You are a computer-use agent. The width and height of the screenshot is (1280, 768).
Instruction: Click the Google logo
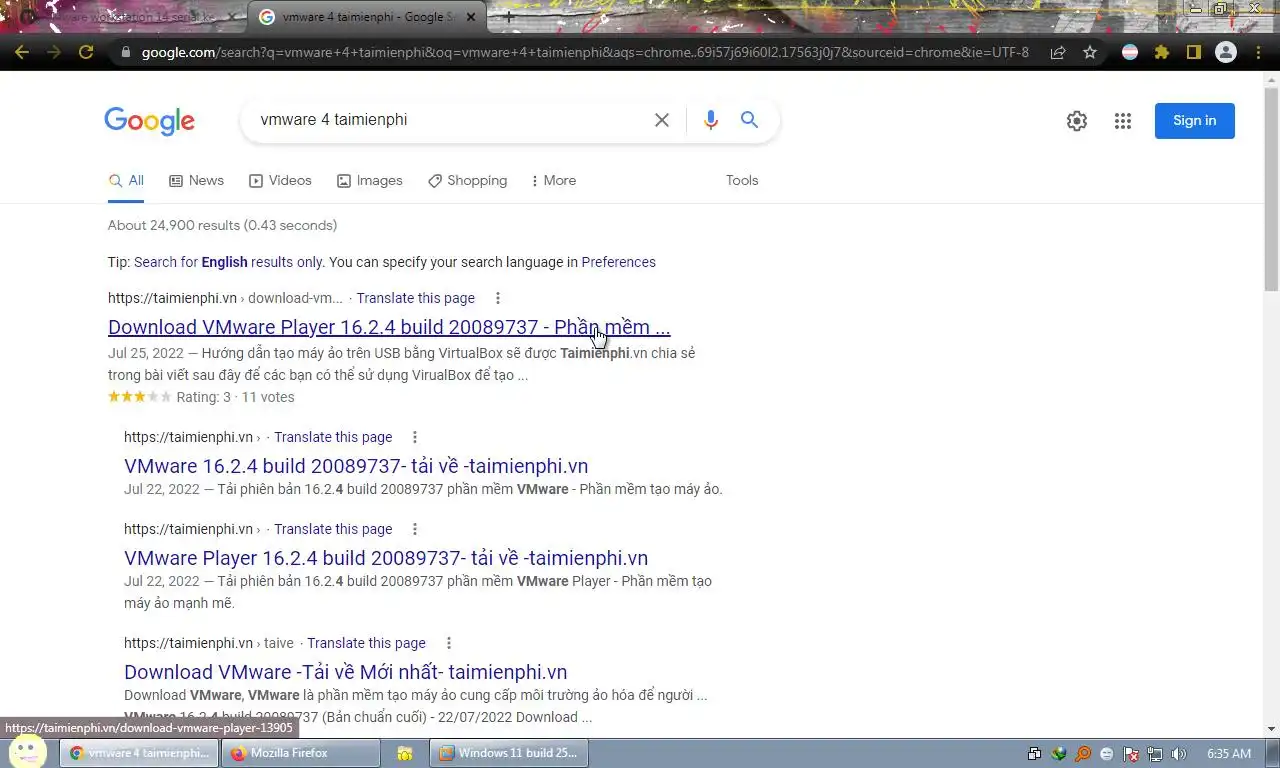click(x=150, y=121)
